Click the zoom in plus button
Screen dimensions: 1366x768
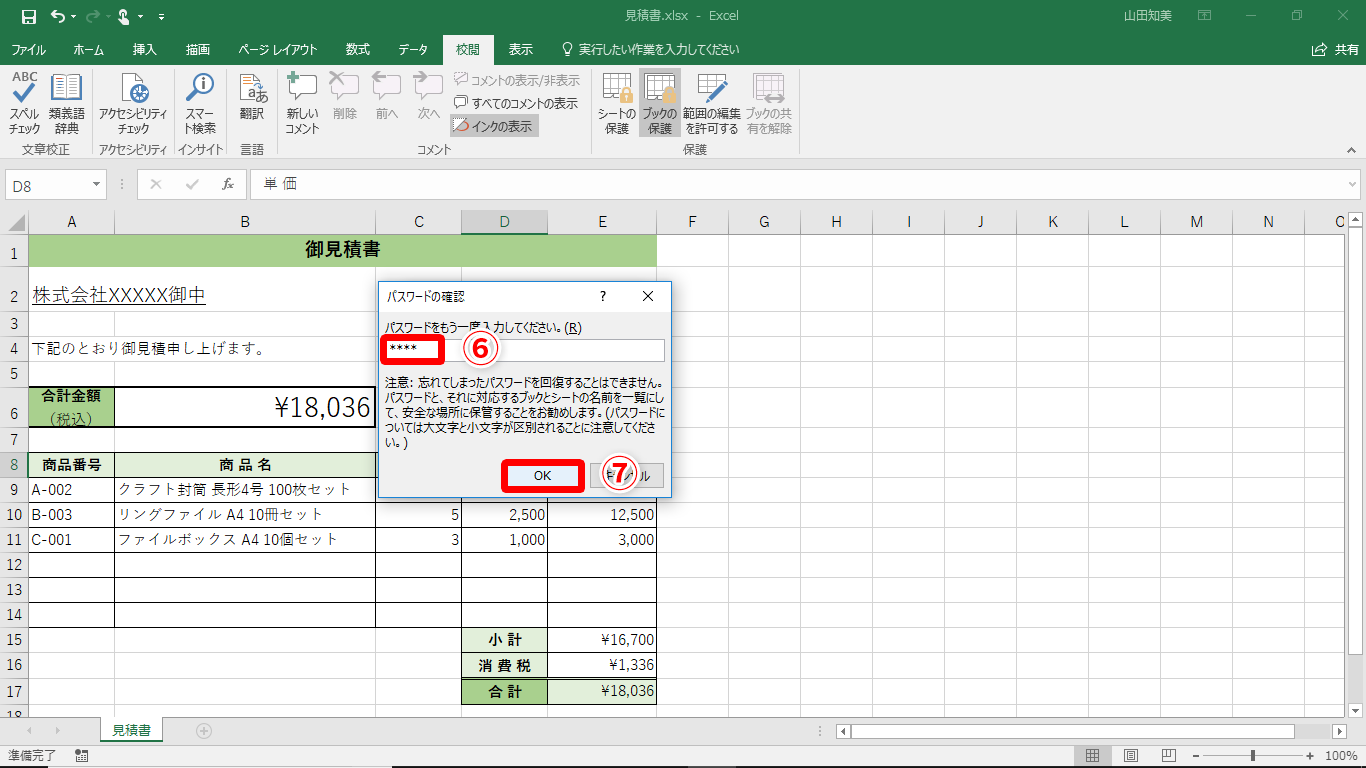[1312, 756]
